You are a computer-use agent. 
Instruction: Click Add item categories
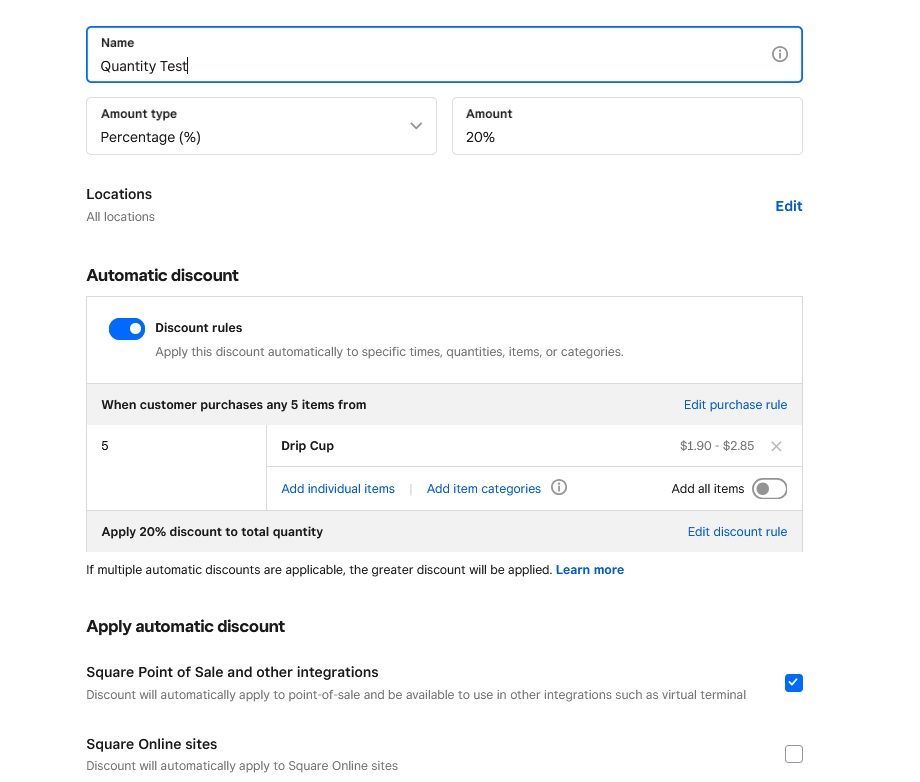pyautogui.click(x=483, y=489)
